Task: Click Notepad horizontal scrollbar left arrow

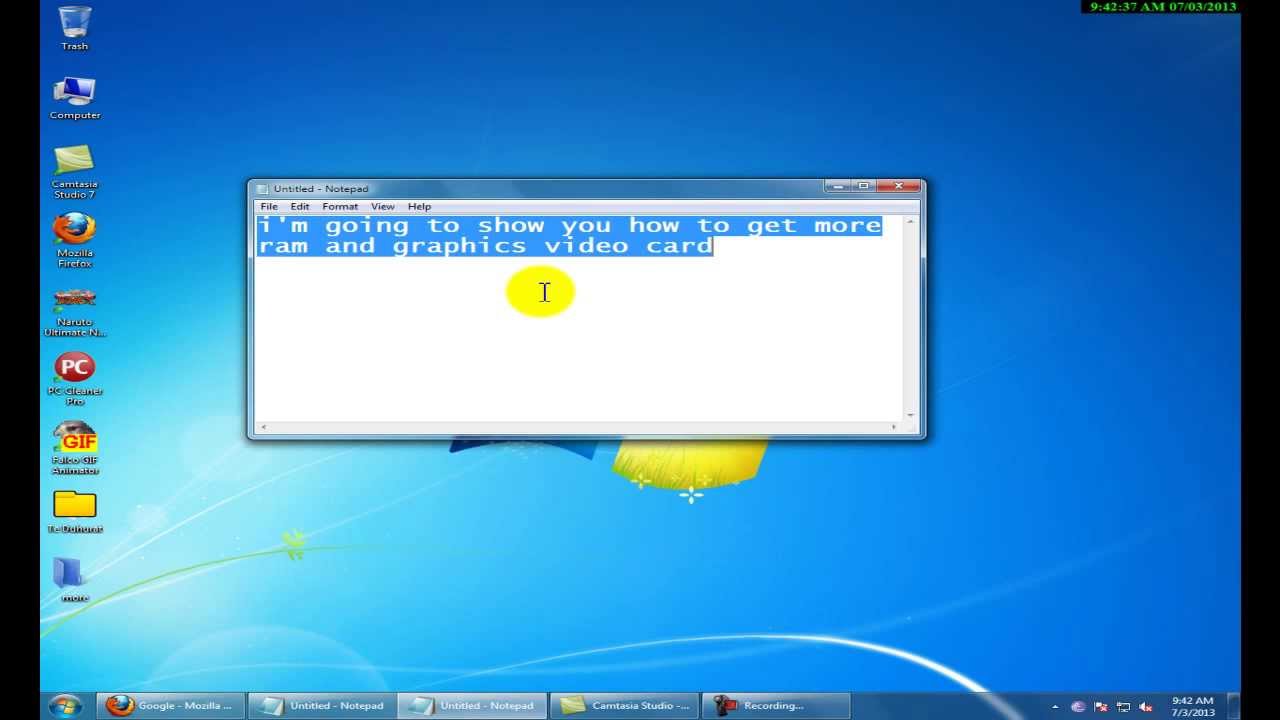Action: [x=262, y=427]
